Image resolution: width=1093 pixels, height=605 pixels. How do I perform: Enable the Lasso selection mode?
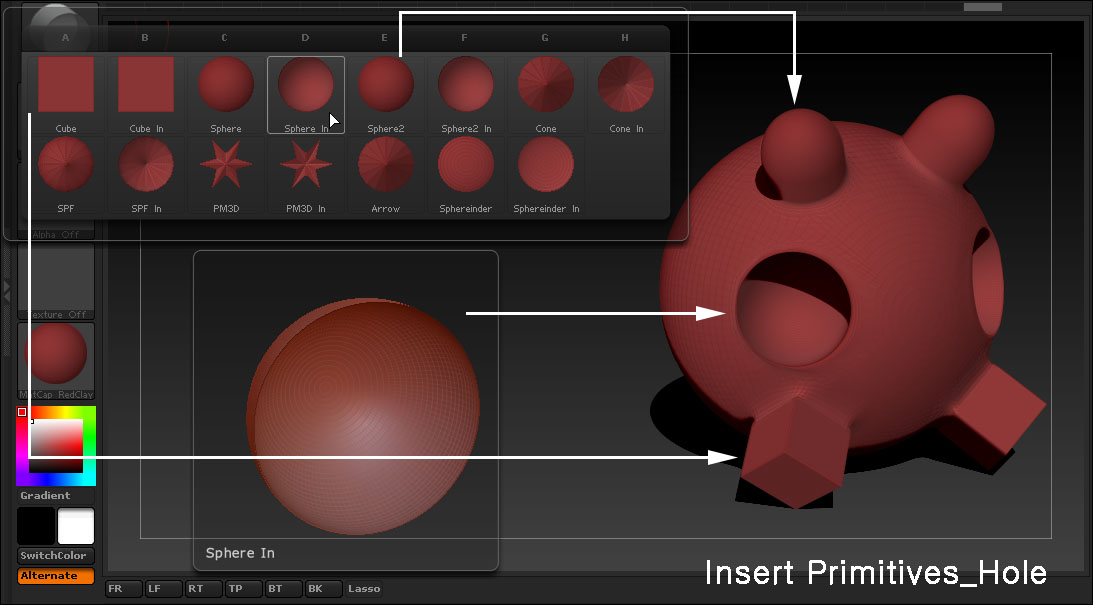[364, 589]
